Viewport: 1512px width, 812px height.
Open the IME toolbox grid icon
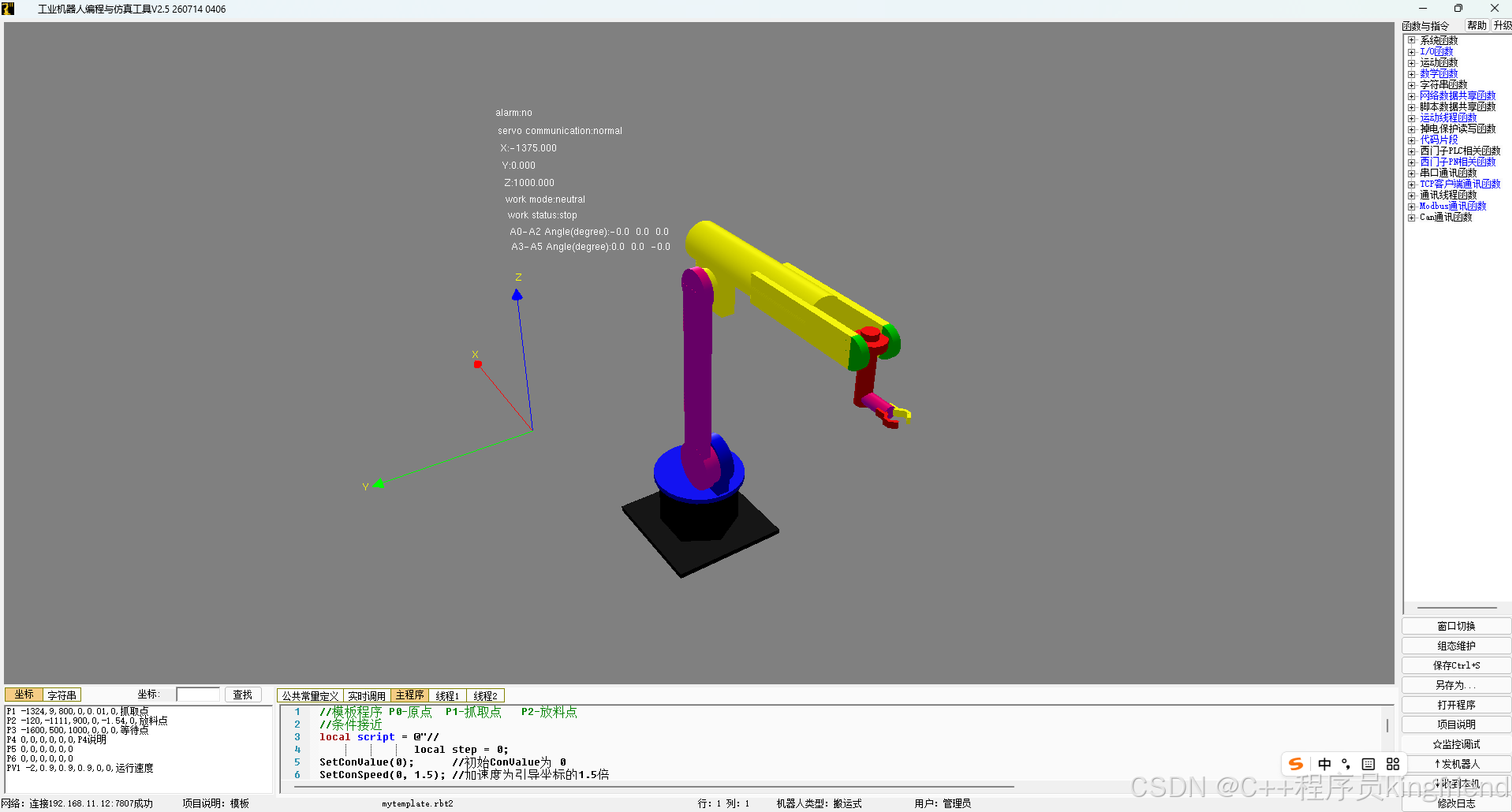1393,764
